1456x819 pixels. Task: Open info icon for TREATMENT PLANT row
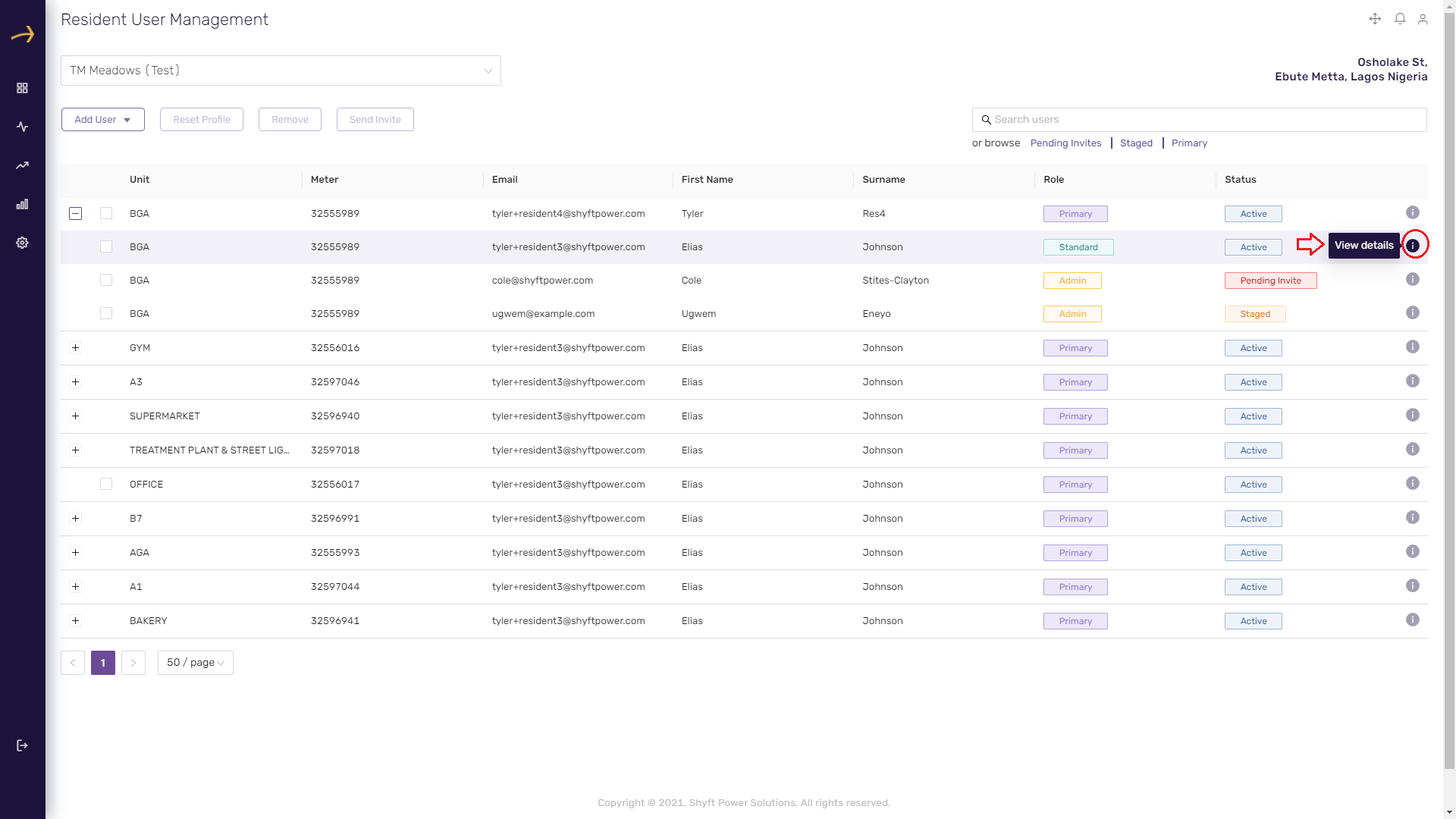[x=1412, y=449]
